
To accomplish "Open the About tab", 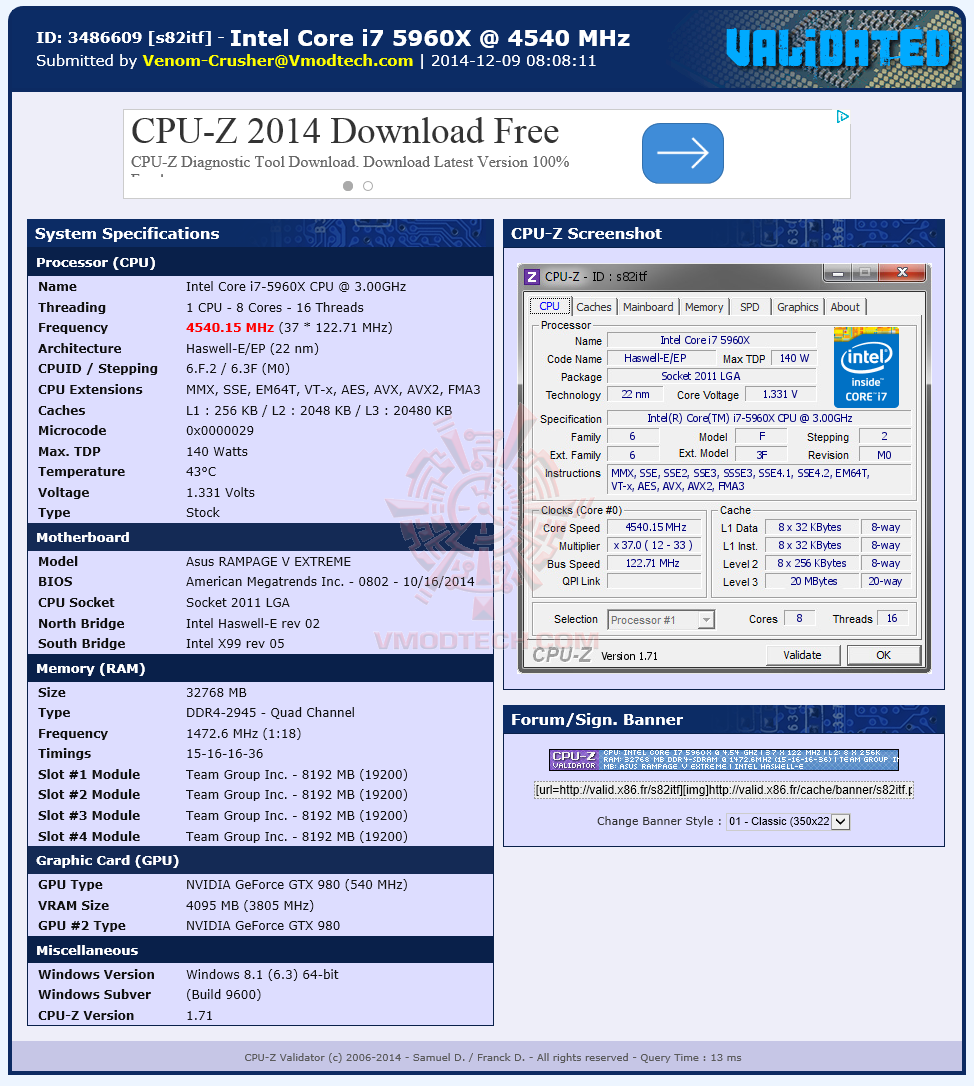I will 845,307.
